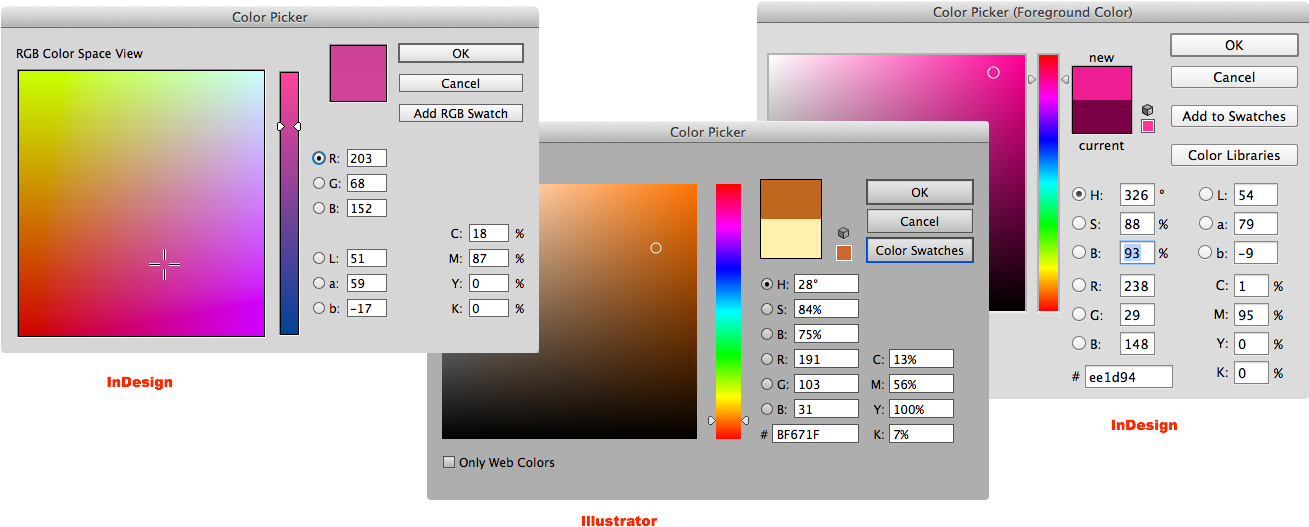Select the L radio button in InDesign picker

tap(319, 258)
